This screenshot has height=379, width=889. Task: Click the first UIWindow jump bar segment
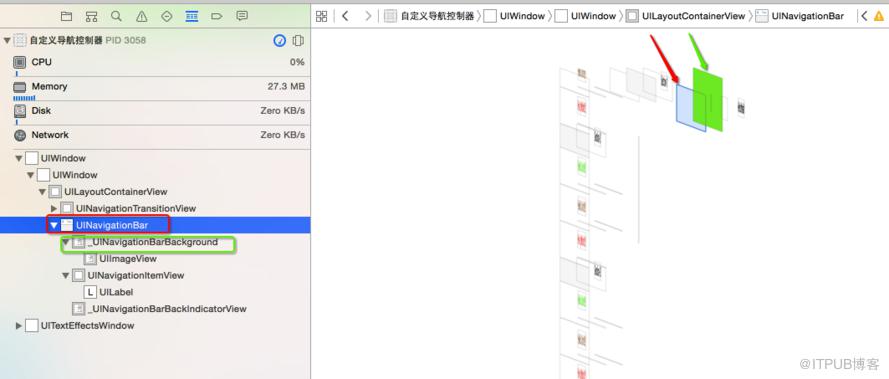(515, 16)
